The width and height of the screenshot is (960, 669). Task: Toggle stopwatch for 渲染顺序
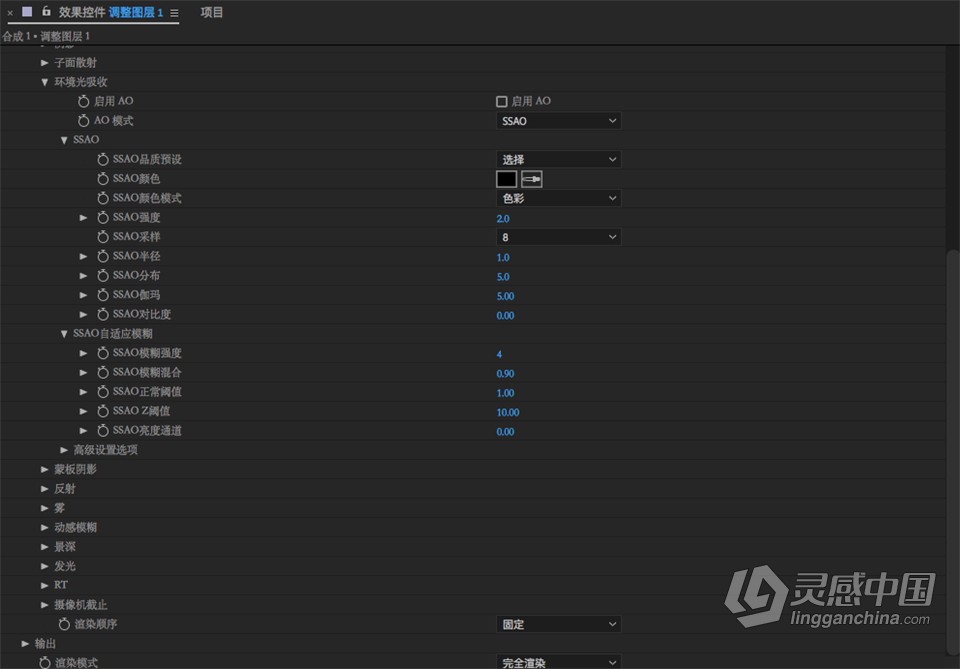pos(64,624)
